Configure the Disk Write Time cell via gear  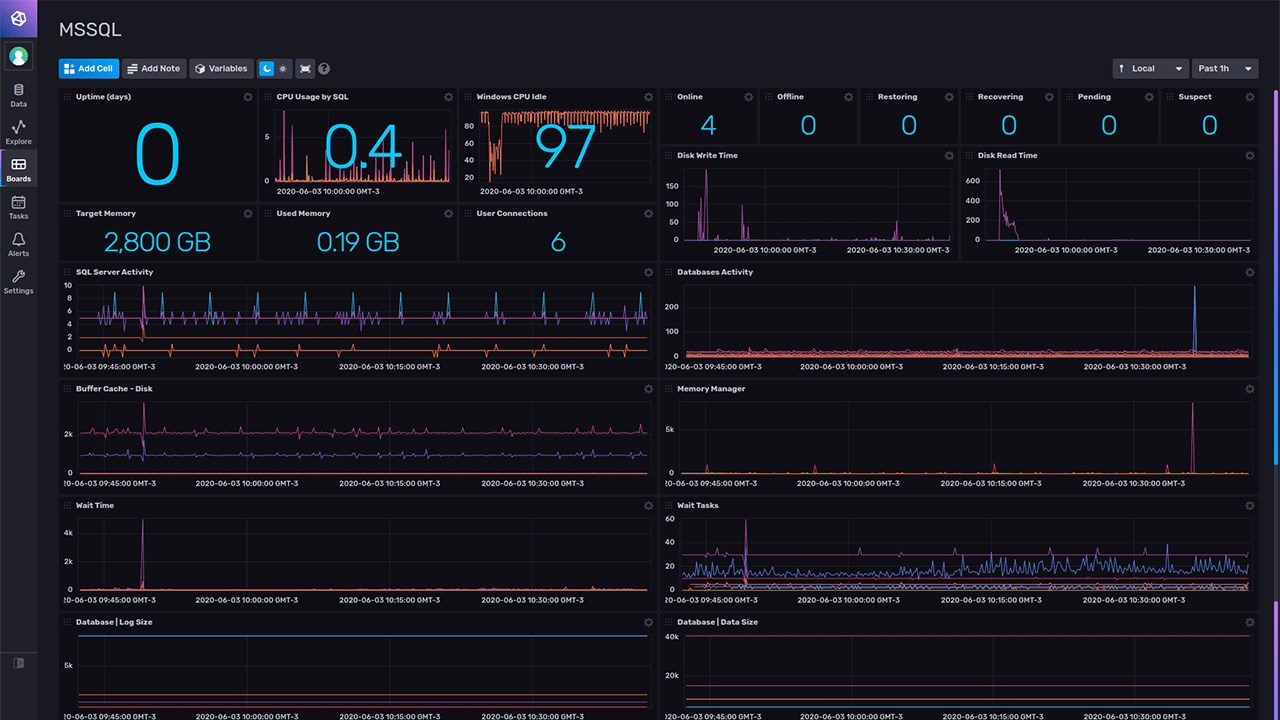(949, 156)
